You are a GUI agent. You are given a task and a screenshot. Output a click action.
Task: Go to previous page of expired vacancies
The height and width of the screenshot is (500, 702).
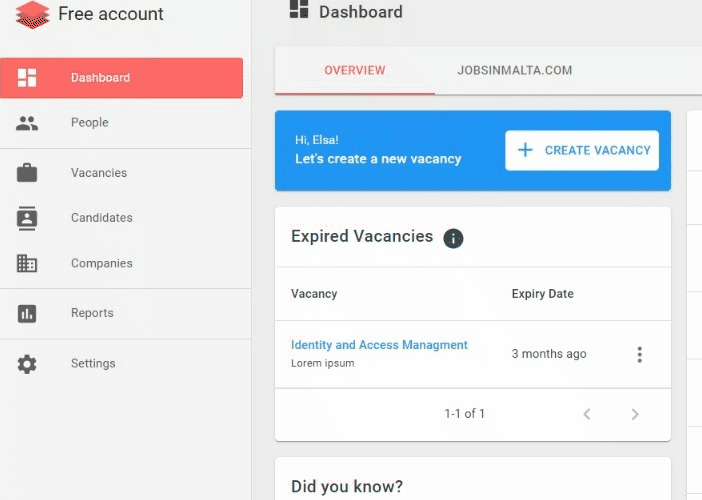pos(587,414)
